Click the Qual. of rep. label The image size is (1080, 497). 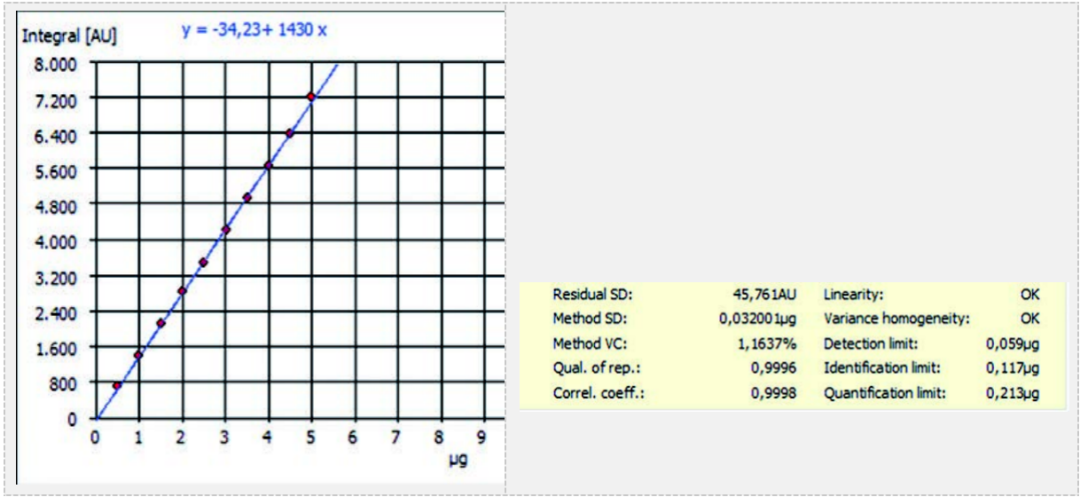pyautogui.click(x=594, y=369)
